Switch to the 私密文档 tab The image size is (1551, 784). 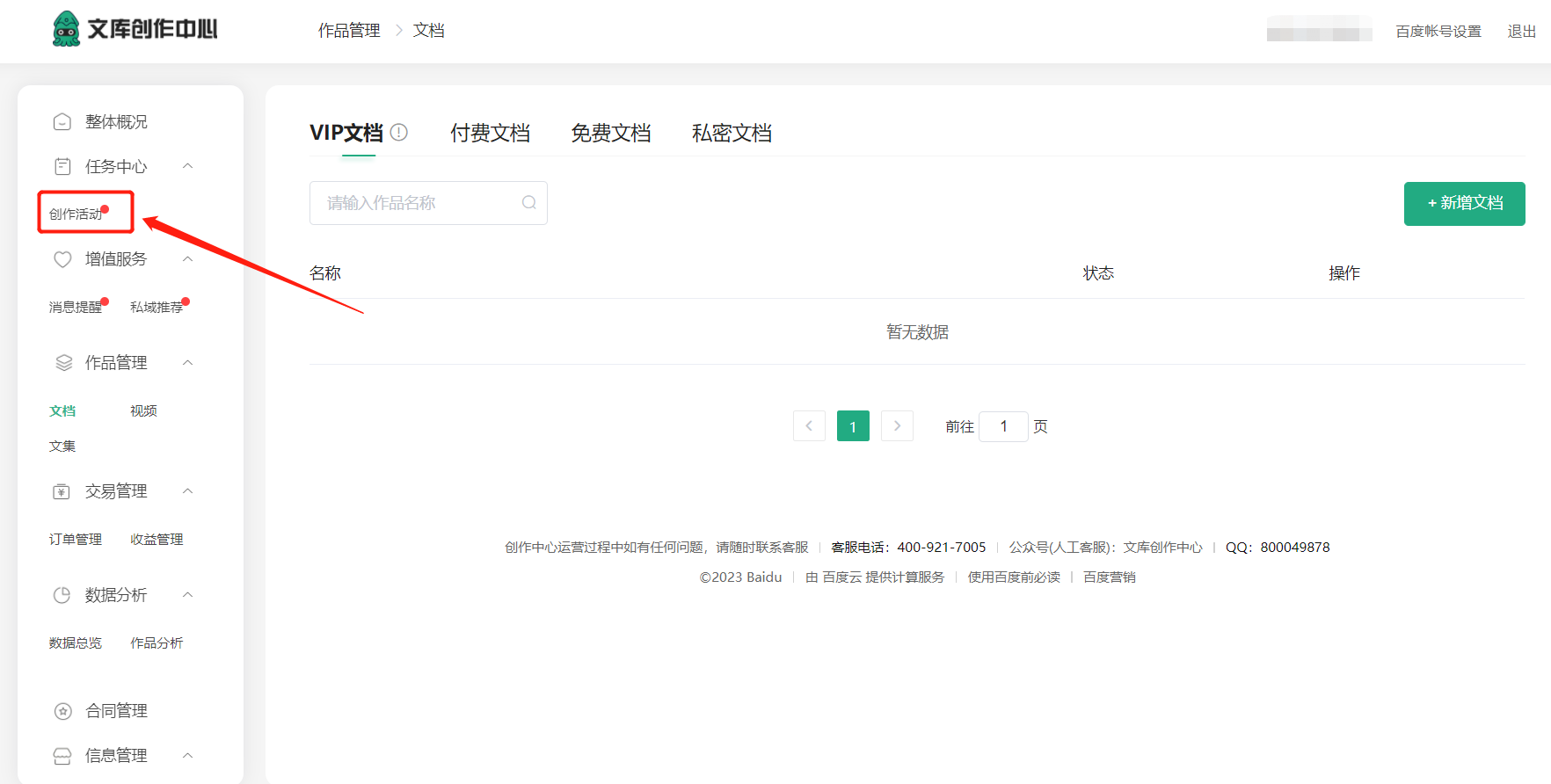[732, 133]
